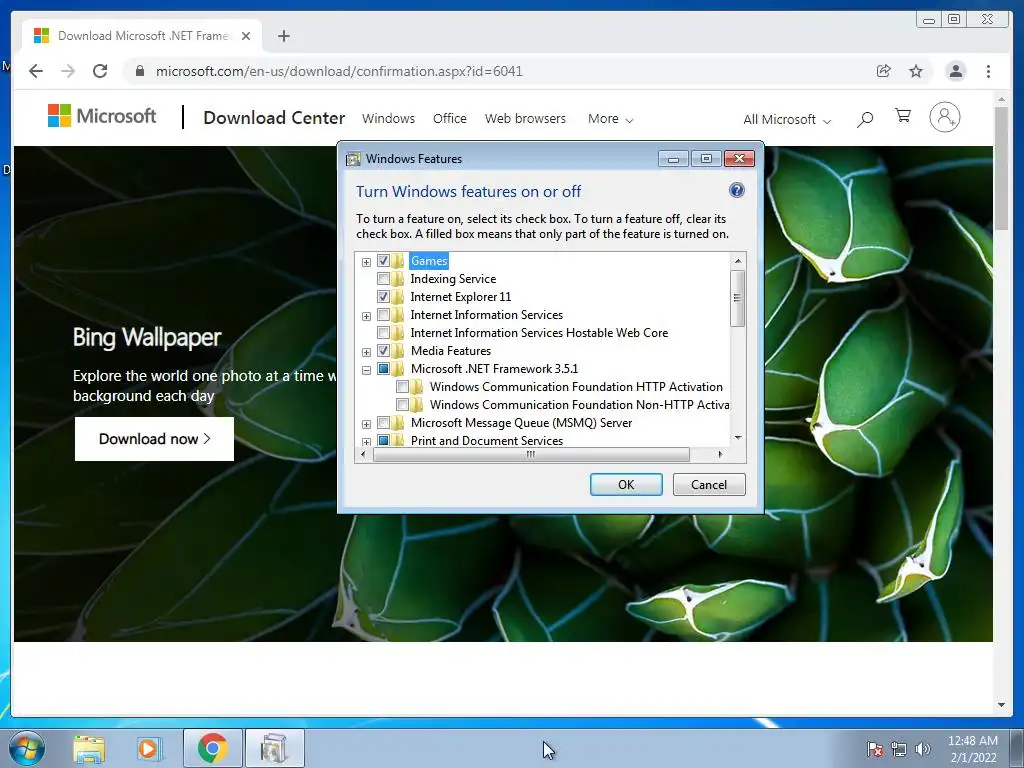Viewport: 1024px width, 768px height.
Task: Uncheck Internet Explorer 11
Action: 383,296
